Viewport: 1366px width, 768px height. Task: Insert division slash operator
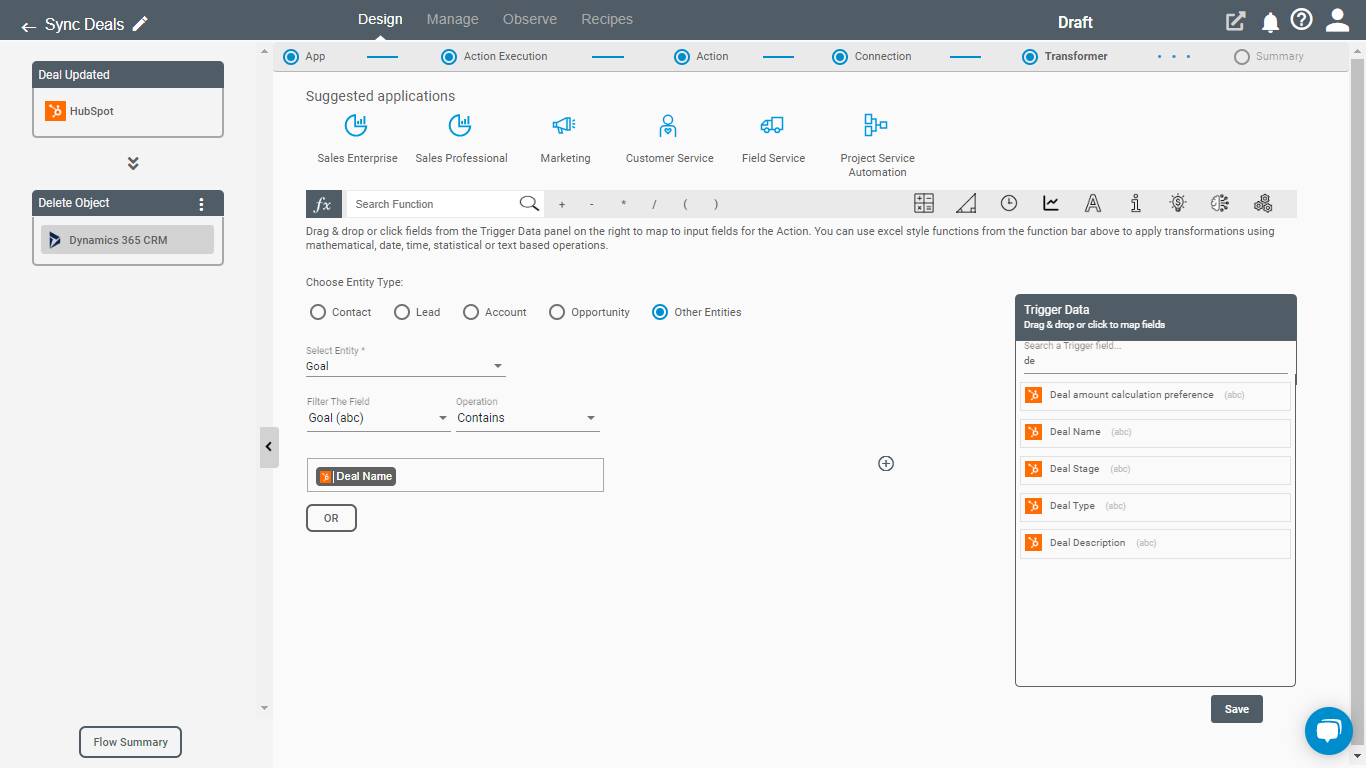pyautogui.click(x=654, y=204)
